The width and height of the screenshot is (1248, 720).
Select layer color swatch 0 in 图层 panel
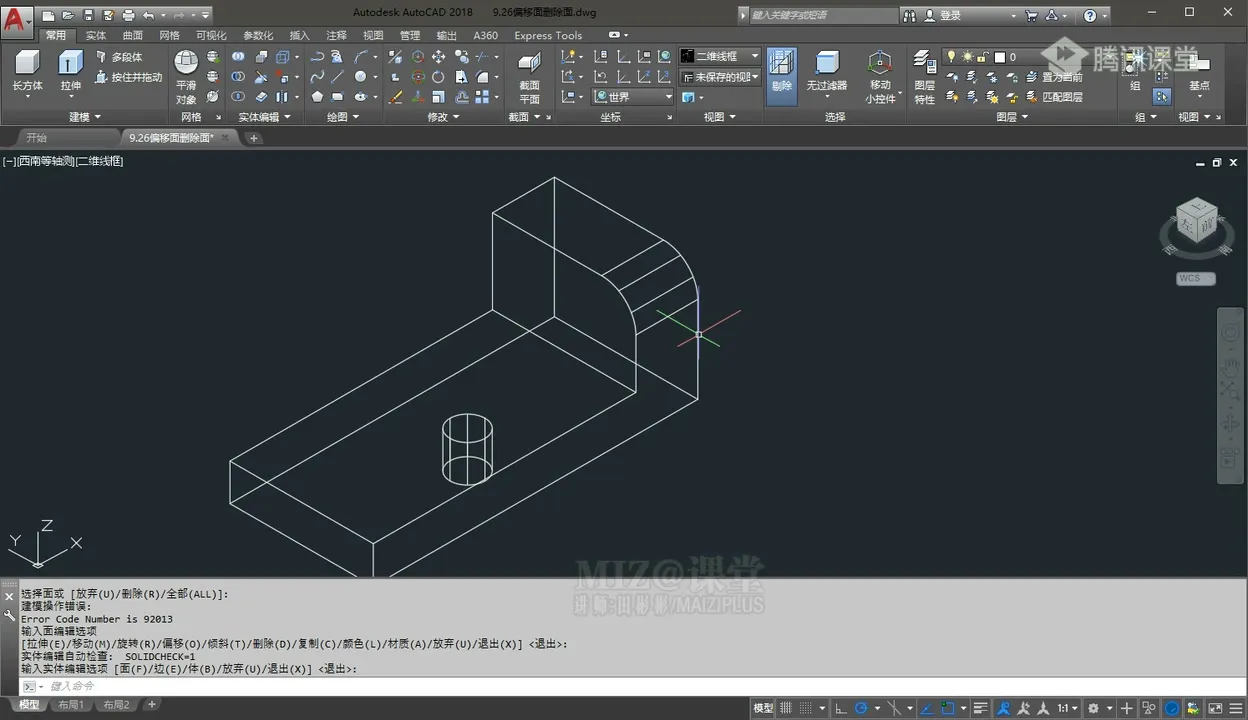[1000, 55]
